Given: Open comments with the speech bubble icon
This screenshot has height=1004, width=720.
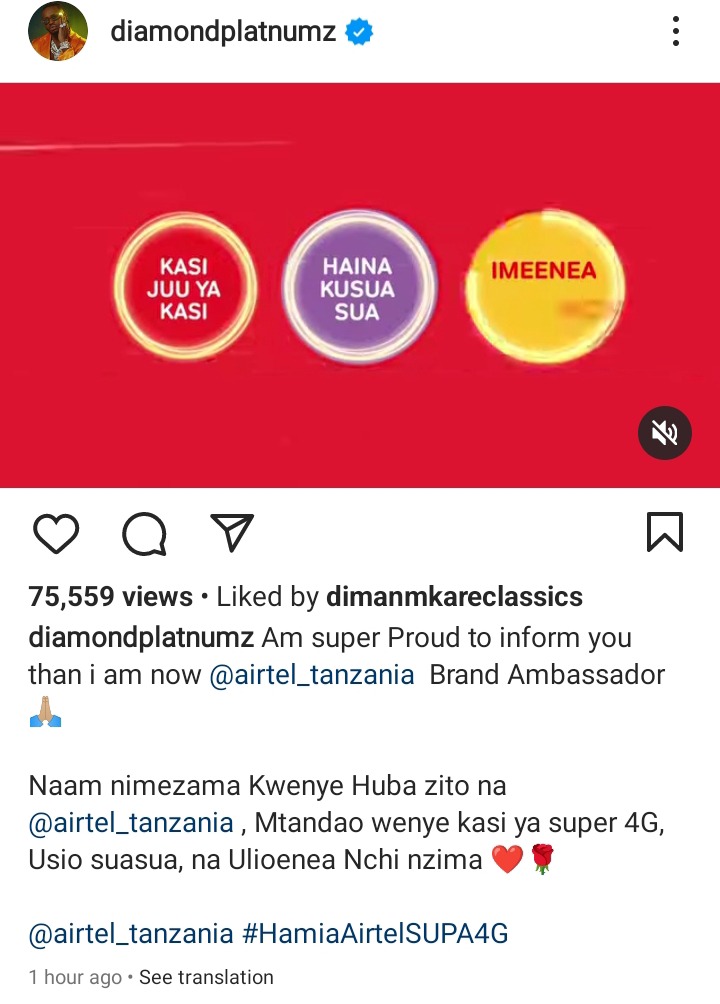Looking at the screenshot, I should [x=145, y=533].
